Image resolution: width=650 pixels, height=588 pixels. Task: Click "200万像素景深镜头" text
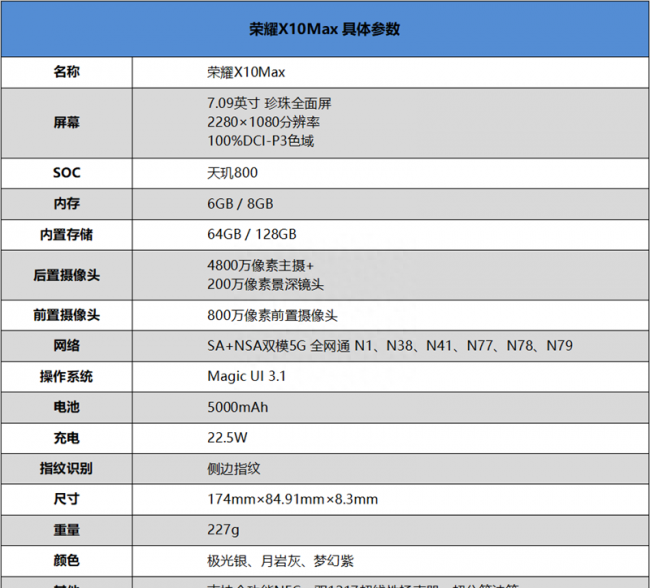pos(266,285)
